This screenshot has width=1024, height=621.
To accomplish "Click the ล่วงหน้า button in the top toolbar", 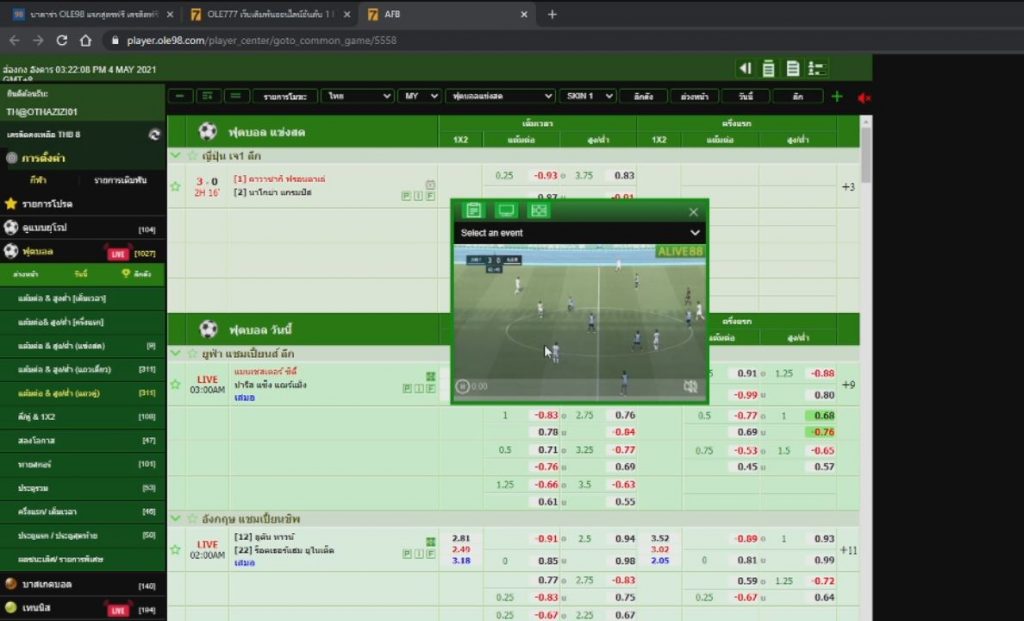I will pyautogui.click(x=695, y=96).
